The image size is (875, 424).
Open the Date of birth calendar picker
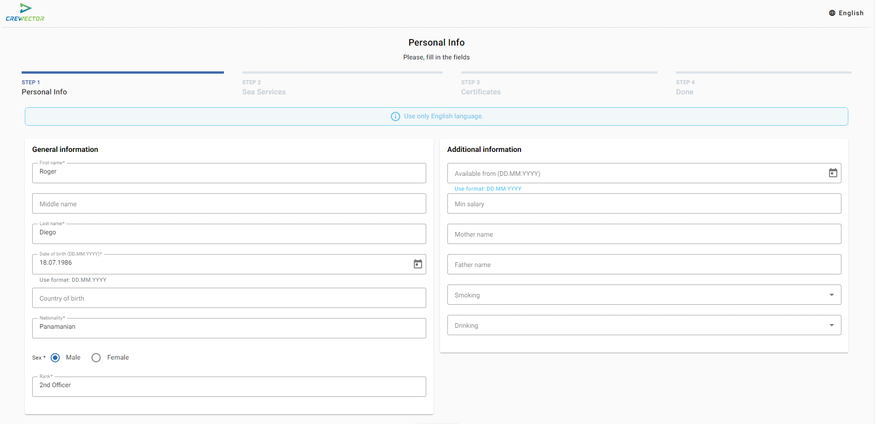[x=418, y=264]
